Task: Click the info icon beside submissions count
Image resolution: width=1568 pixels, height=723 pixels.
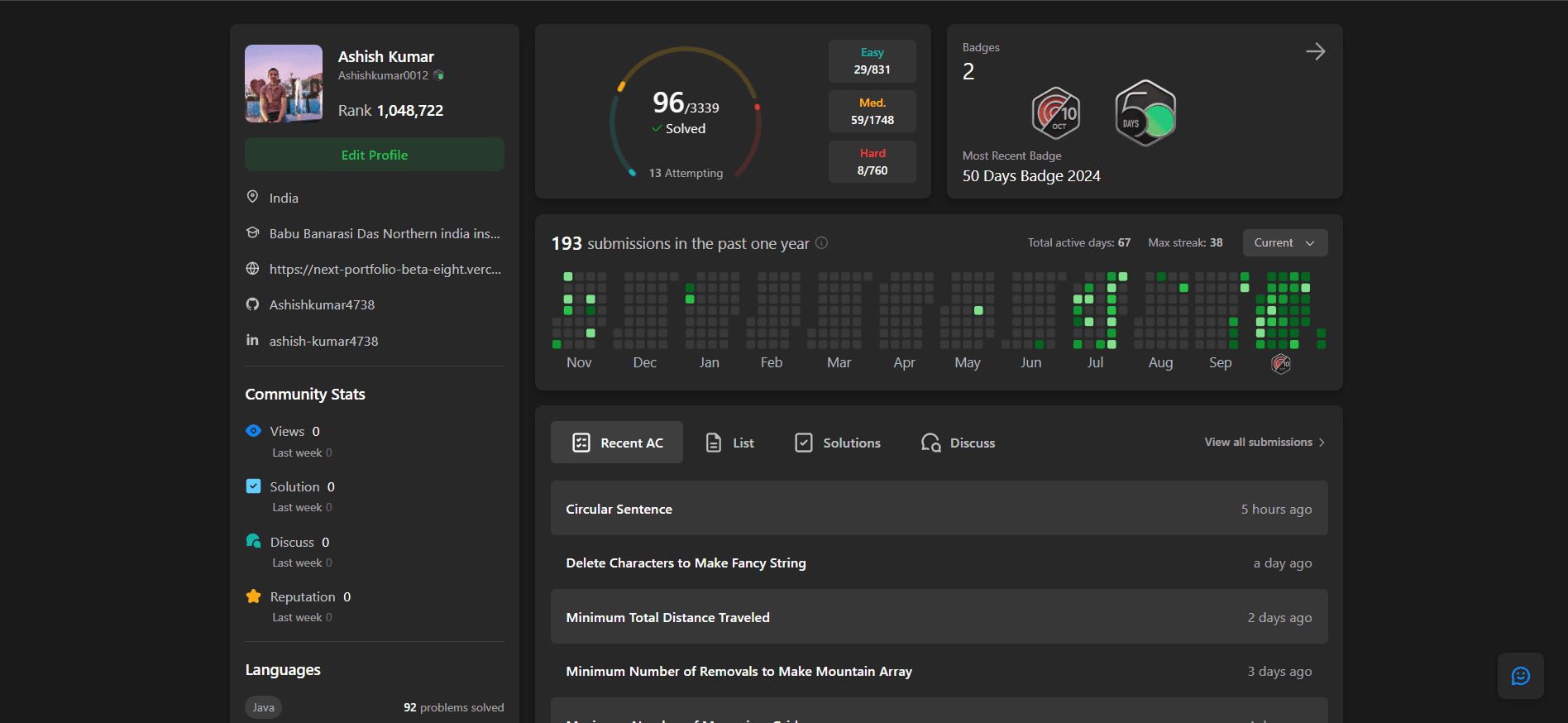Action: tap(821, 243)
